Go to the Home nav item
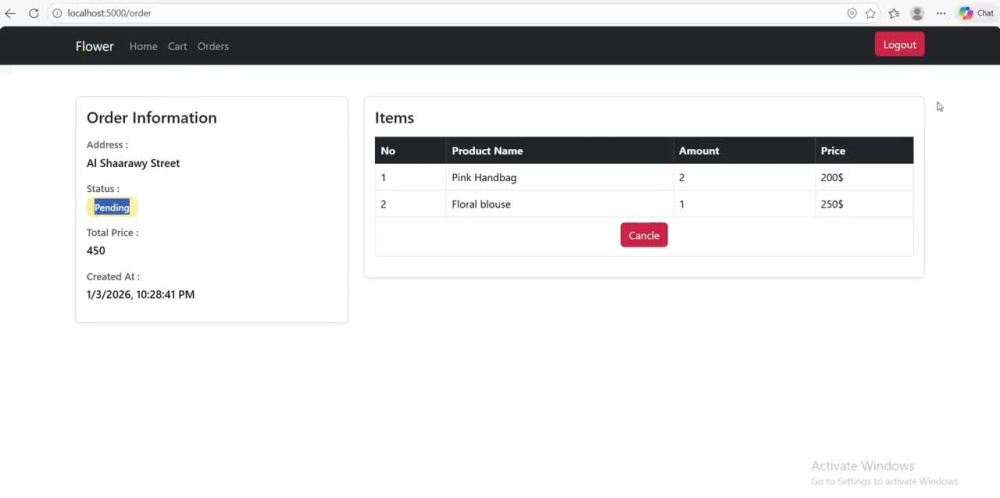This screenshot has width=1000, height=498. click(143, 46)
